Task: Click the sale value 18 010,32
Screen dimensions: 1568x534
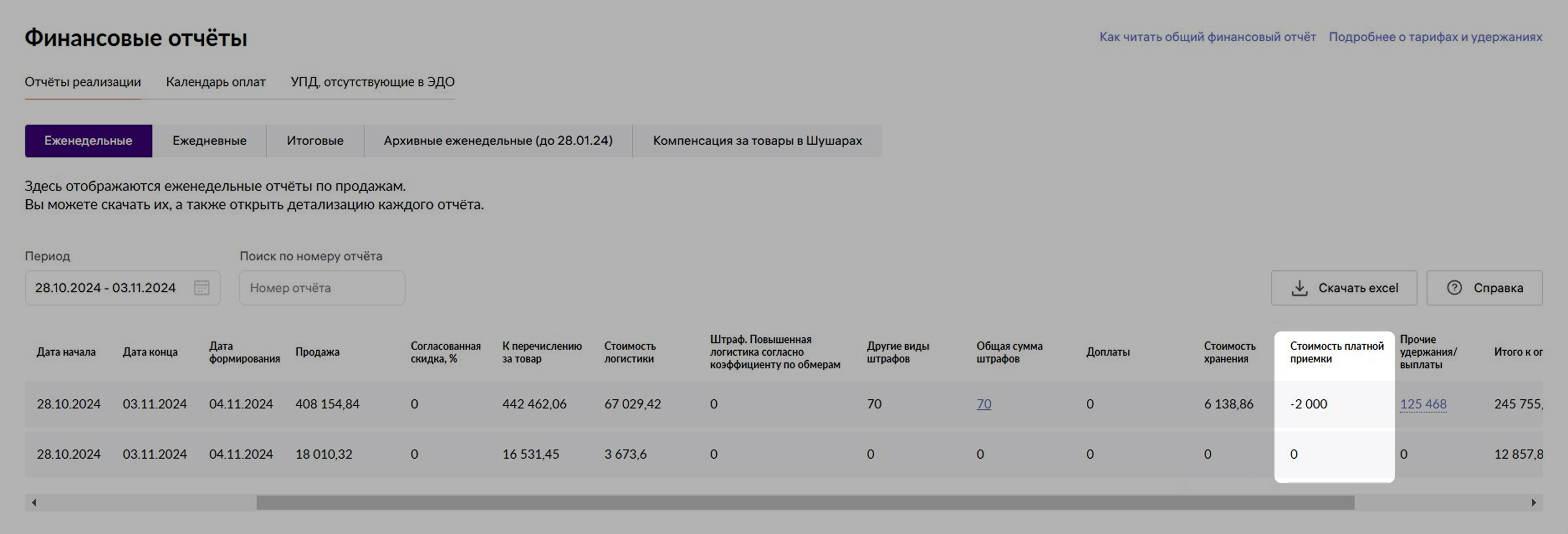Action: [324, 454]
